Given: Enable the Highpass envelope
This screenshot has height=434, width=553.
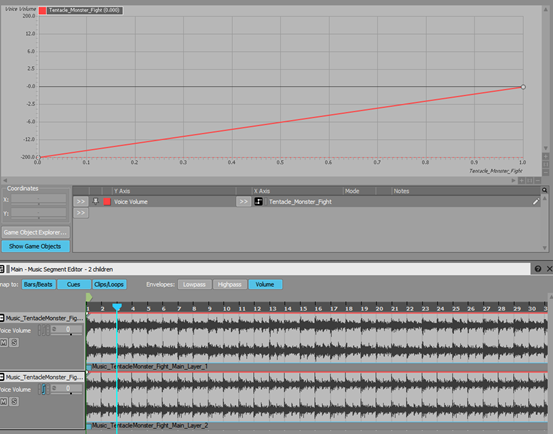Looking at the screenshot, I should [230, 284].
